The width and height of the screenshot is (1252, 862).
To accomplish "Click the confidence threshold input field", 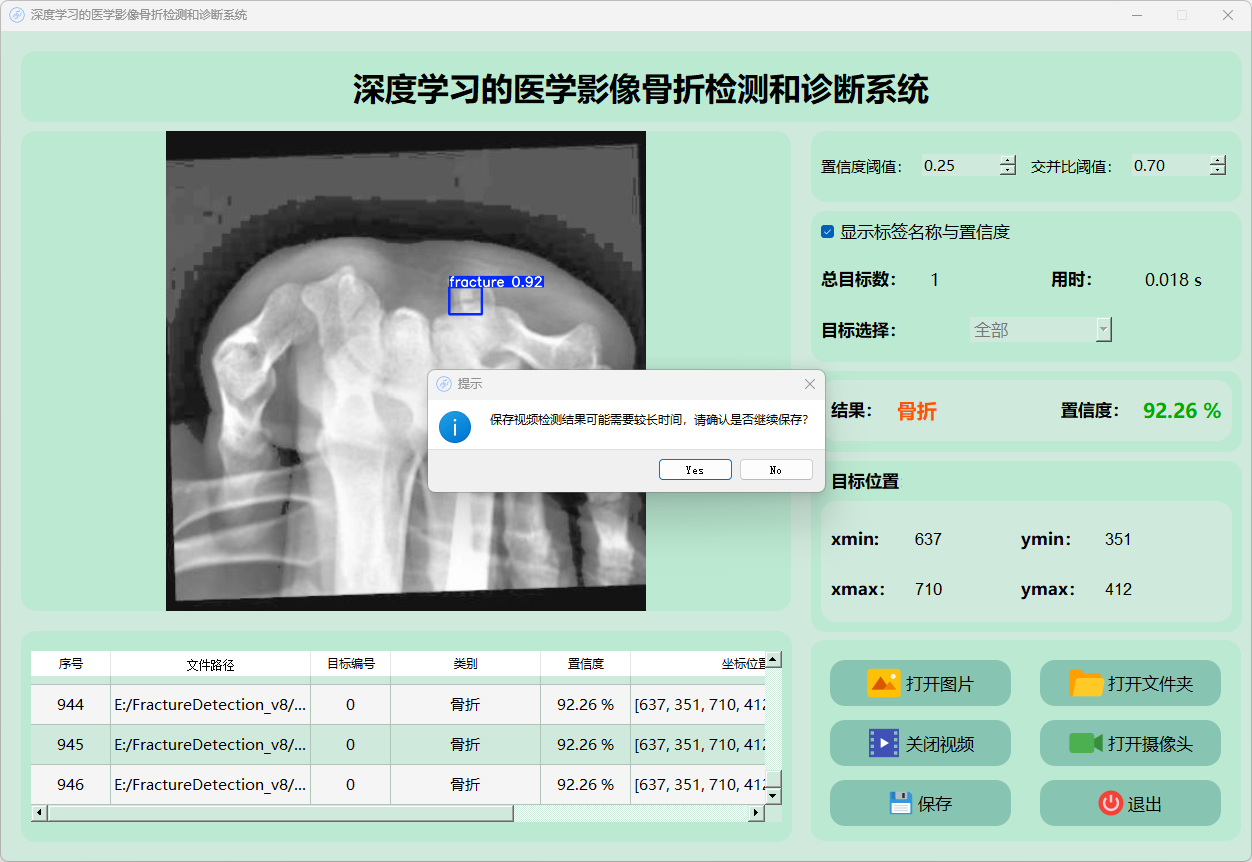I will (958, 166).
